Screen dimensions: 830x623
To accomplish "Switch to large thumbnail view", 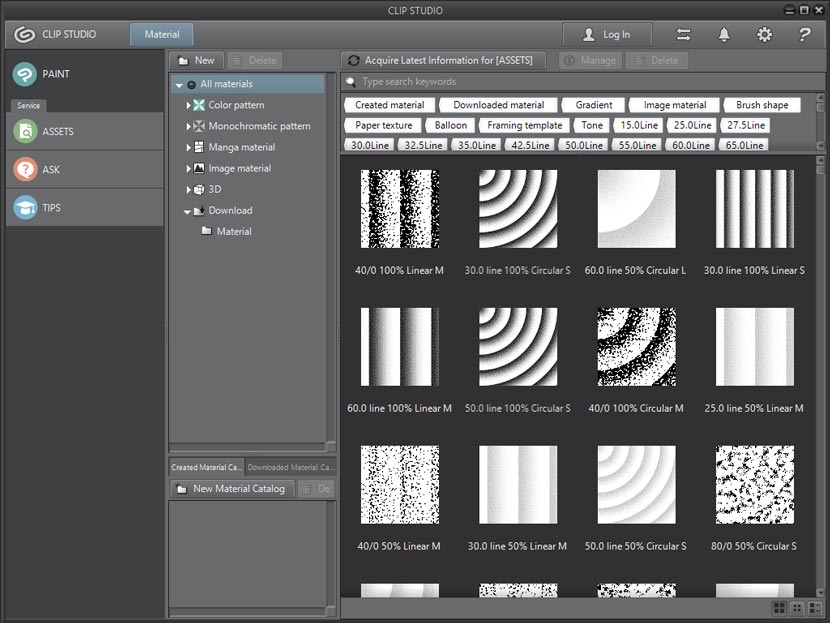I will [779, 608].
